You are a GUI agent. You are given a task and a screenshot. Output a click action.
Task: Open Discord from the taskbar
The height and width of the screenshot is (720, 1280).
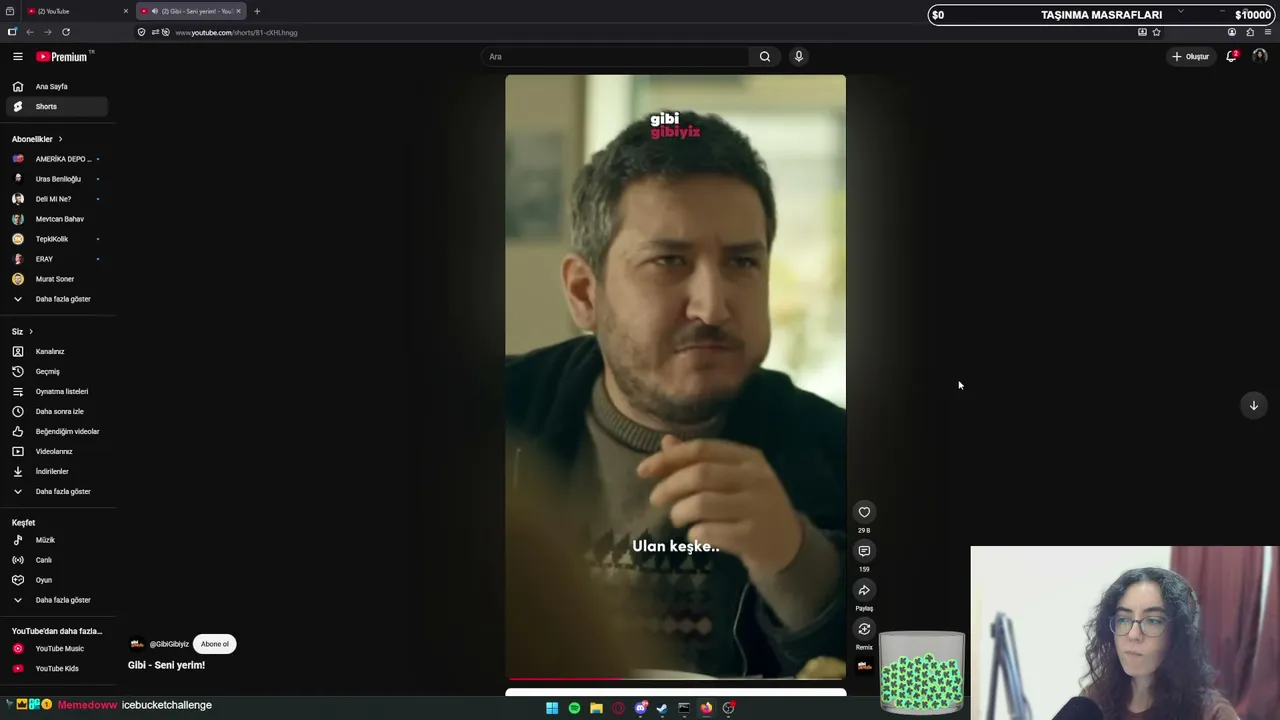[x=640, y=708]
